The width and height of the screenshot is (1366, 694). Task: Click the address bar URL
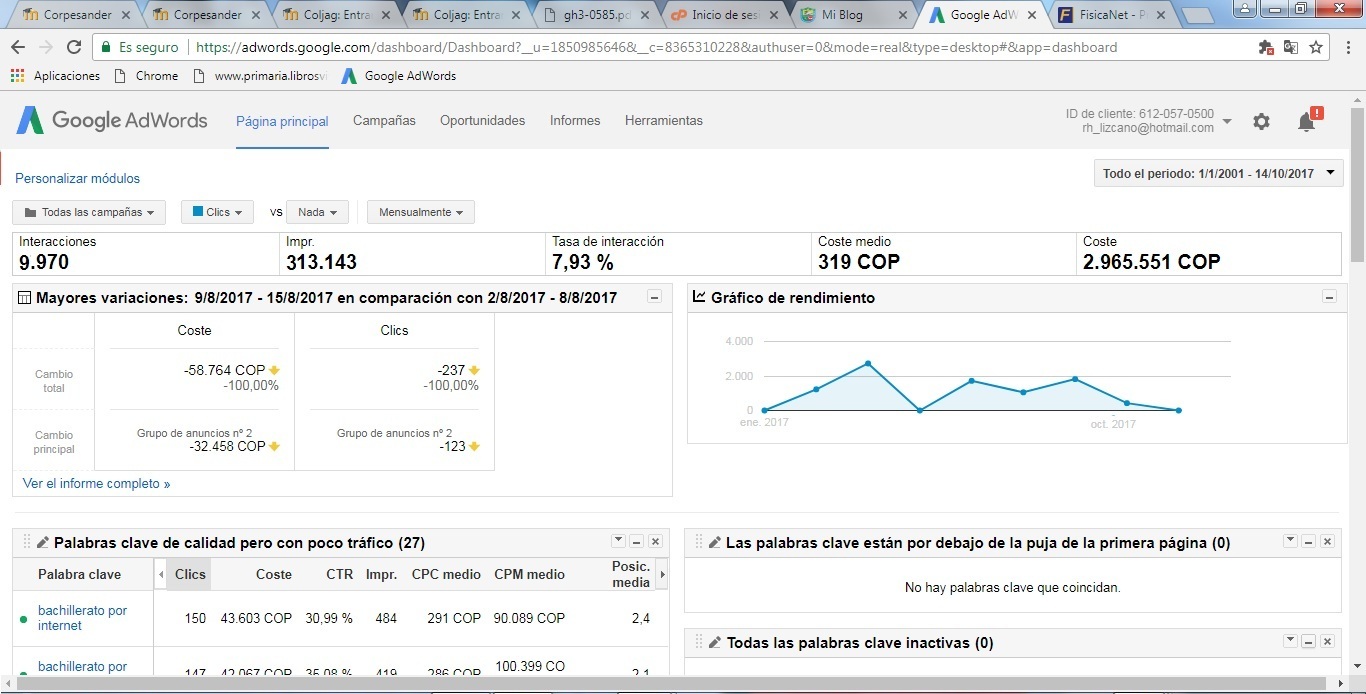656,47
